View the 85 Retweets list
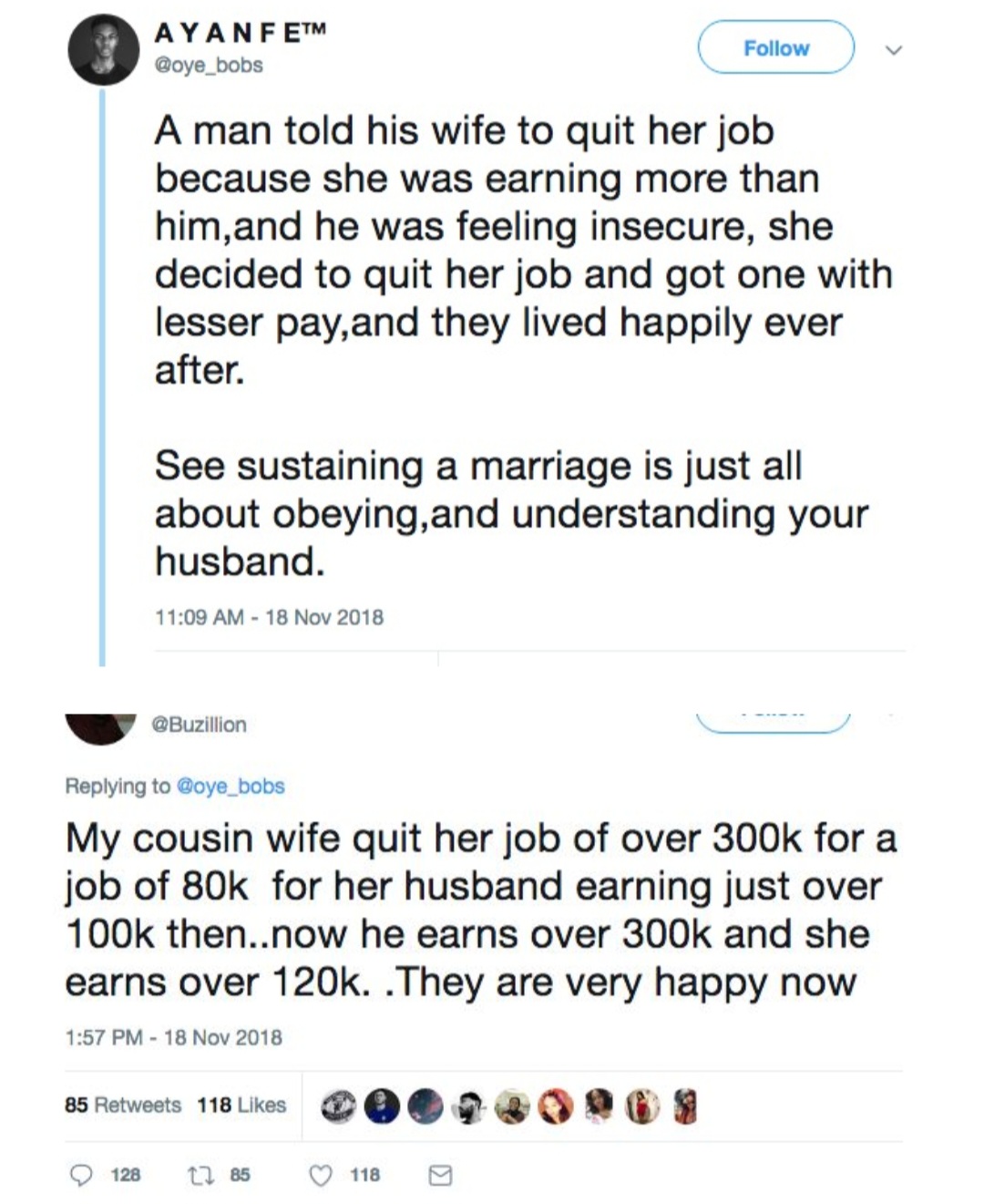 click(123, 1105)
